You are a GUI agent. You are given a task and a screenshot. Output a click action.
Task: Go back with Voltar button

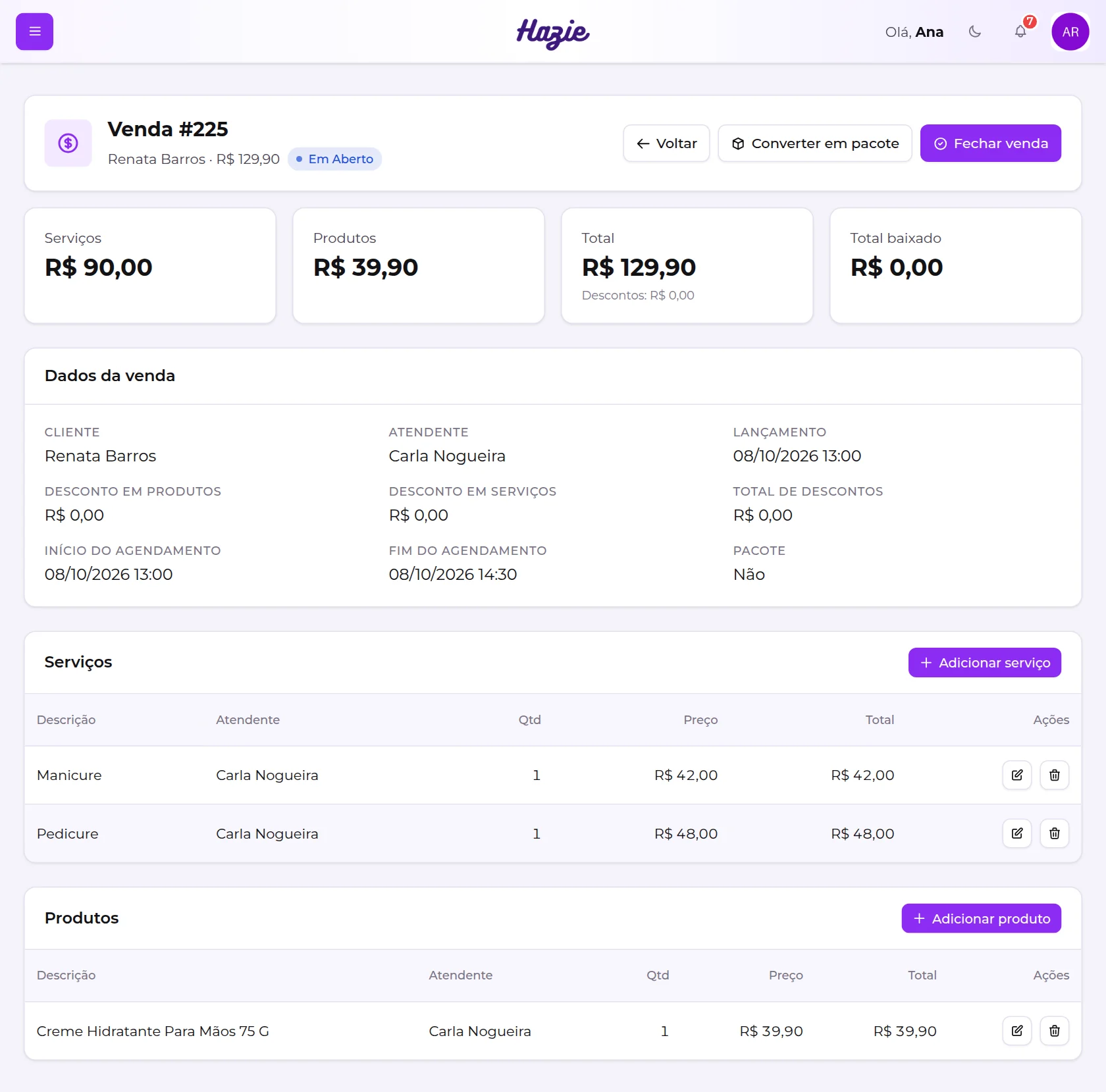point(666,143)
